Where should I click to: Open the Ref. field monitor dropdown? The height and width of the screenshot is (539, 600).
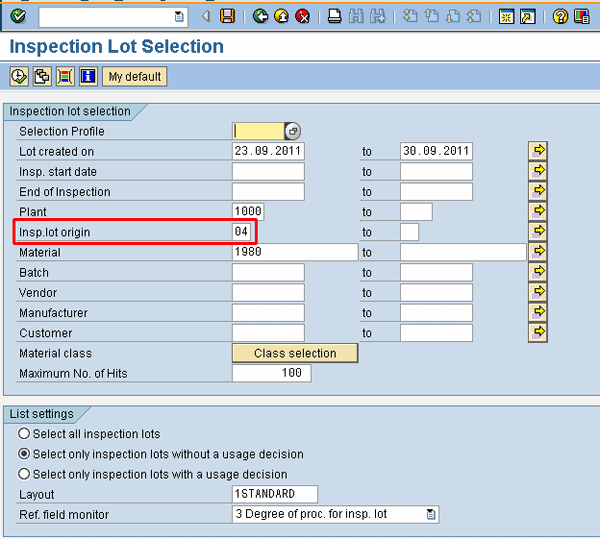coord(431,514)
